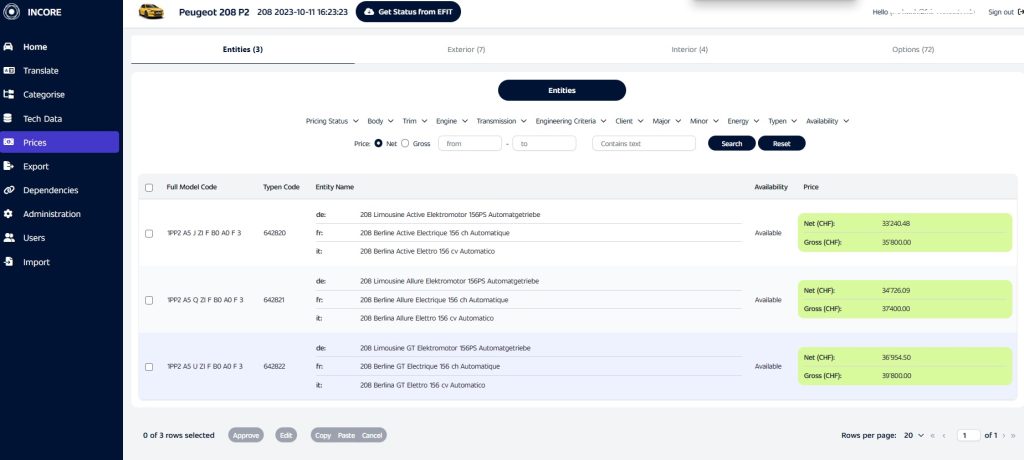Expand the Minor filter dropdown

click(705, 121)
